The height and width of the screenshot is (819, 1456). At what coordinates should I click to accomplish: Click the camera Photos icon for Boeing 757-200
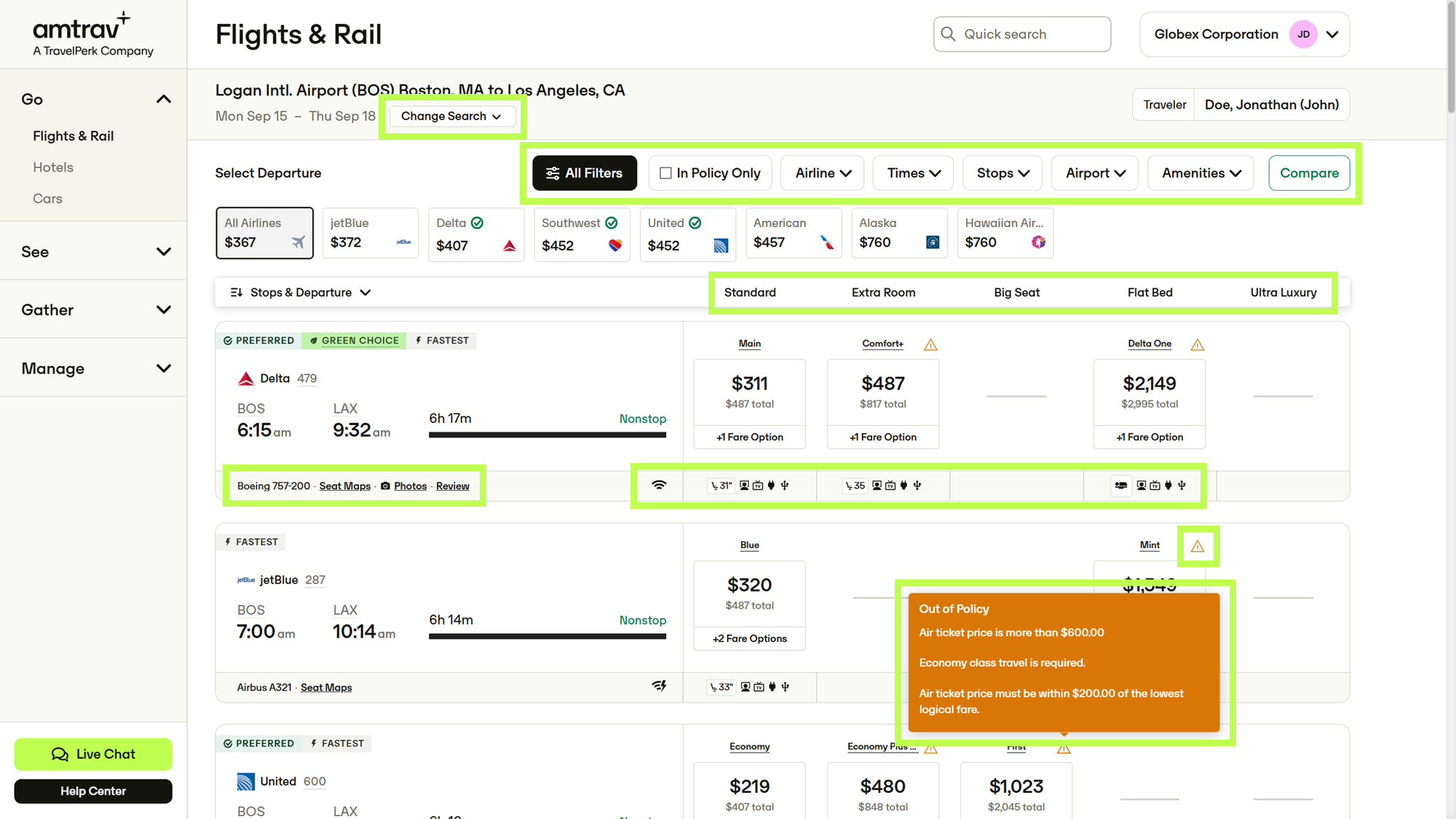(x=385, y=486)
